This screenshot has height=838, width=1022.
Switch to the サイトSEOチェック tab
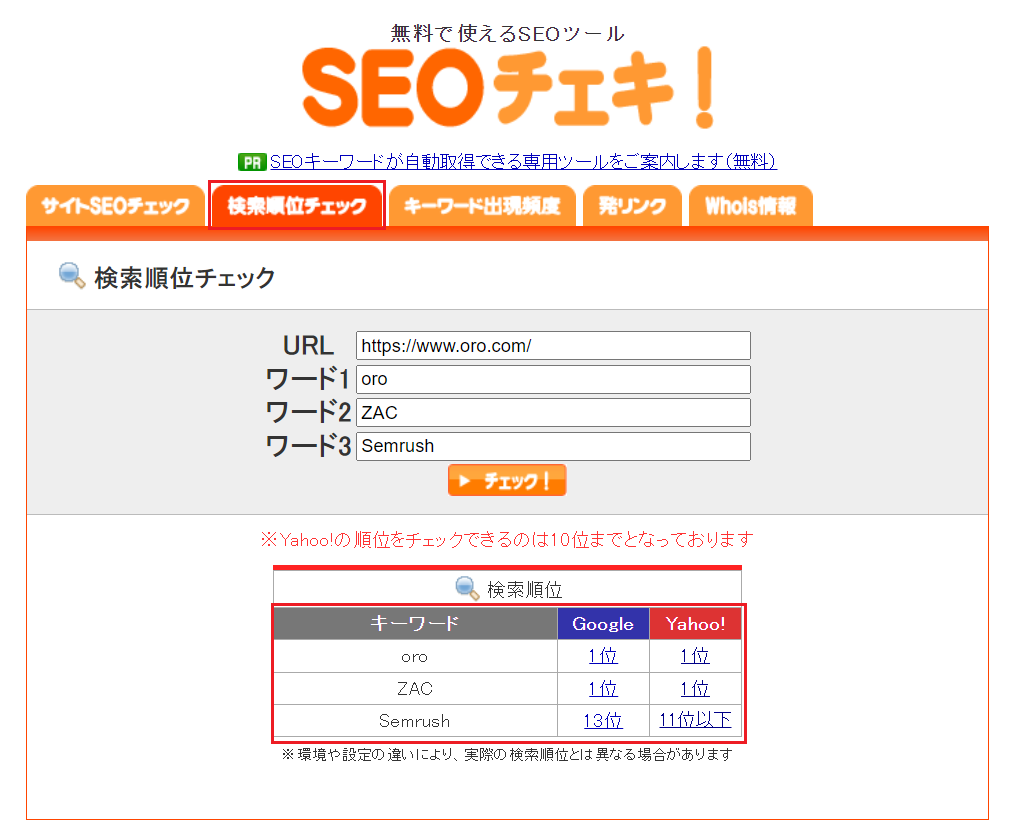114,206
